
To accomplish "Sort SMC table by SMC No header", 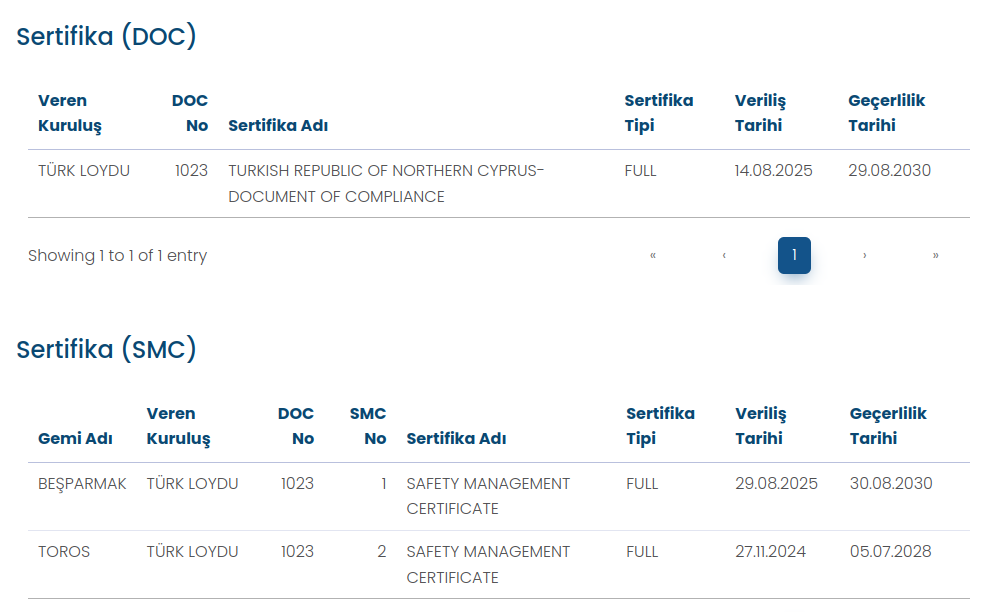I will pos(368,426).
